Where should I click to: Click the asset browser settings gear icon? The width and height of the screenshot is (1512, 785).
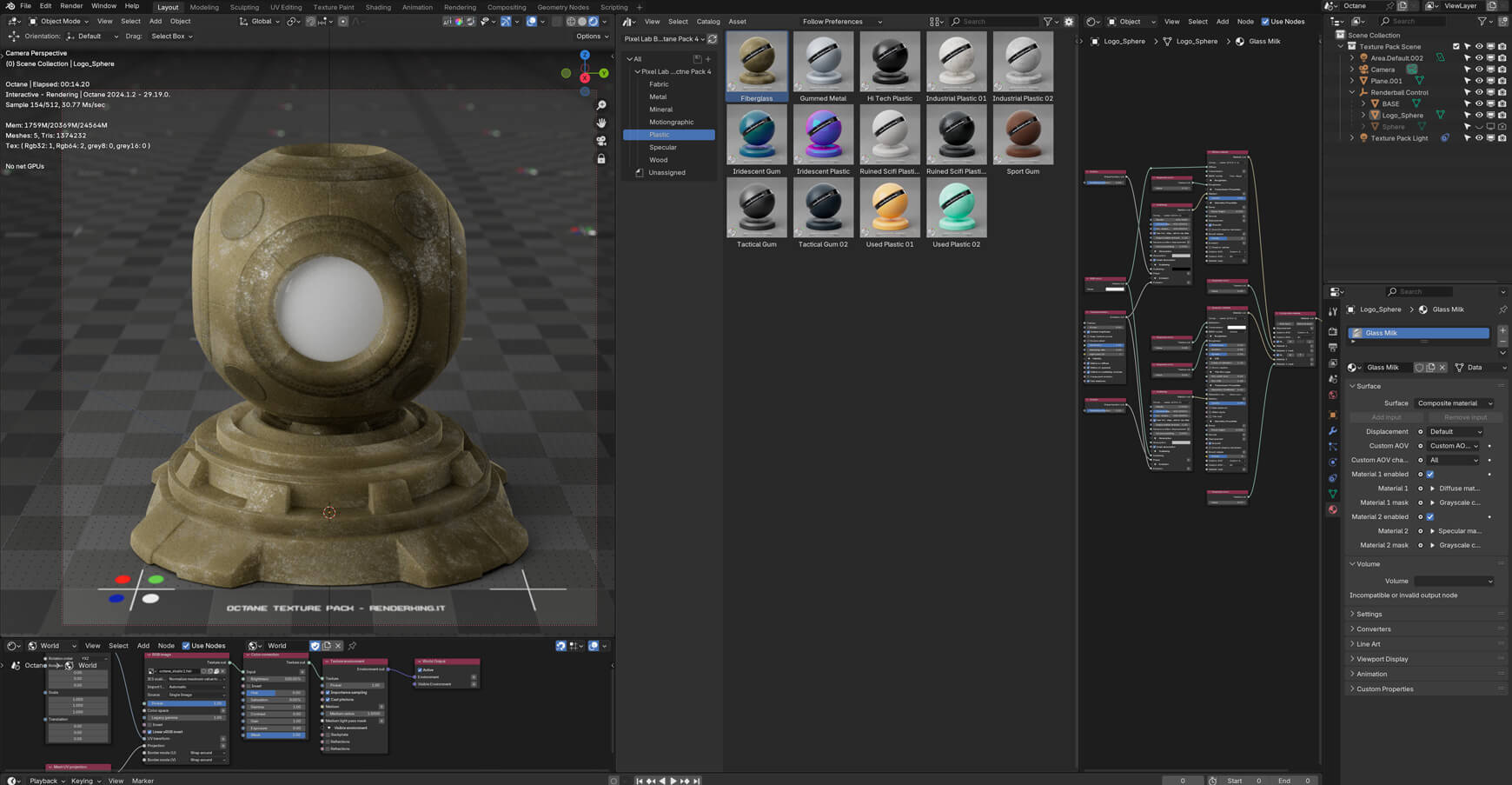point(1069,22)
